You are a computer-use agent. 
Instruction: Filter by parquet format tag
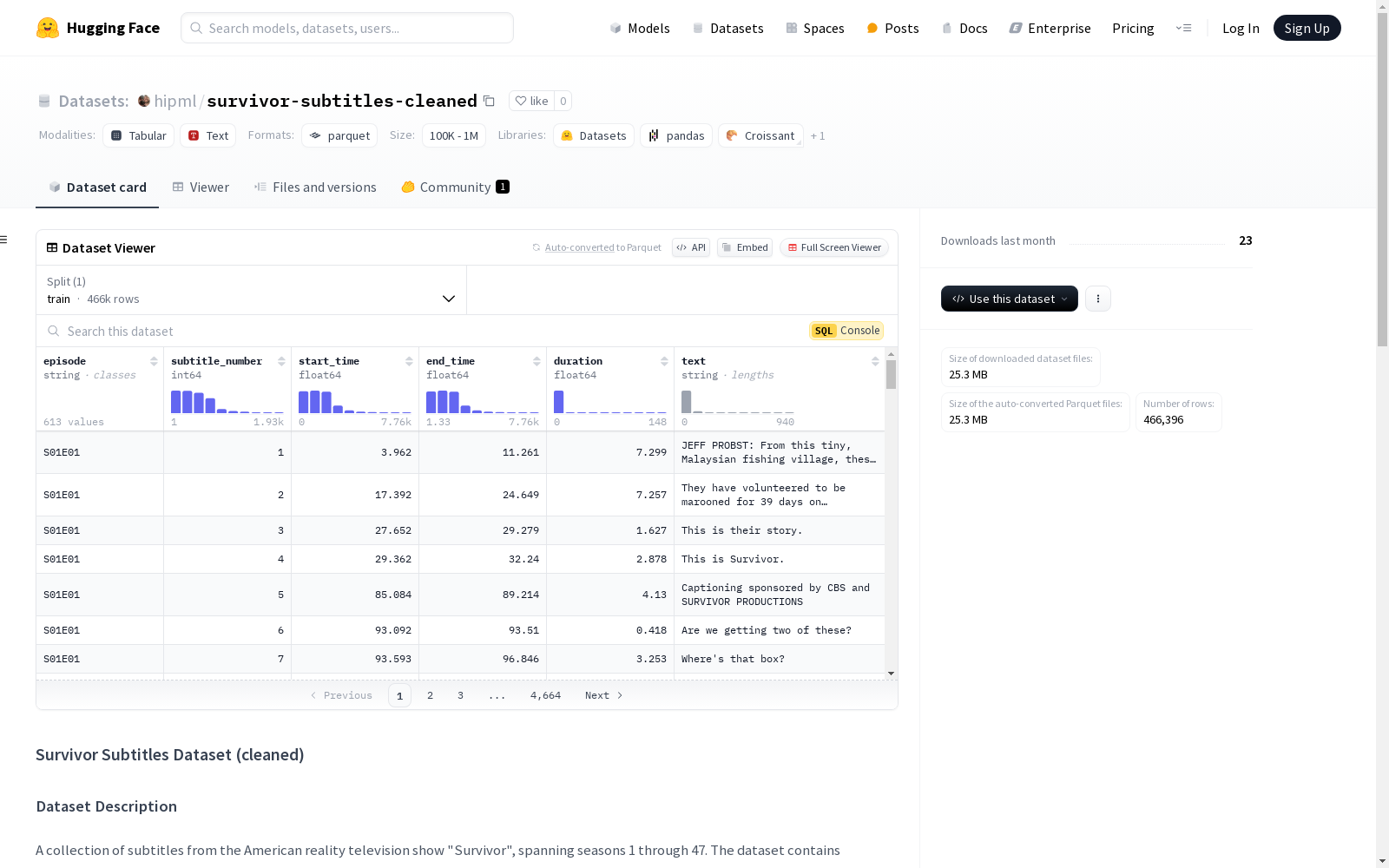pos(339,135)
